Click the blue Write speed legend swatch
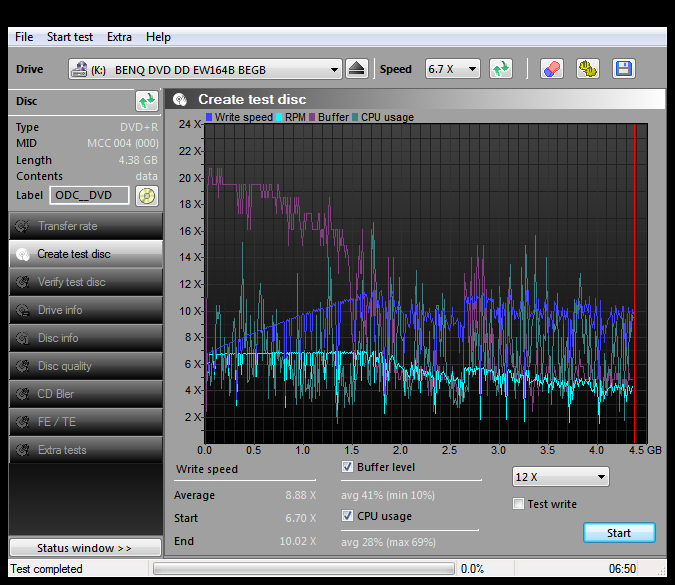Image resolution: width=675 pixels, height=585 pixels. tap(209, 117)
